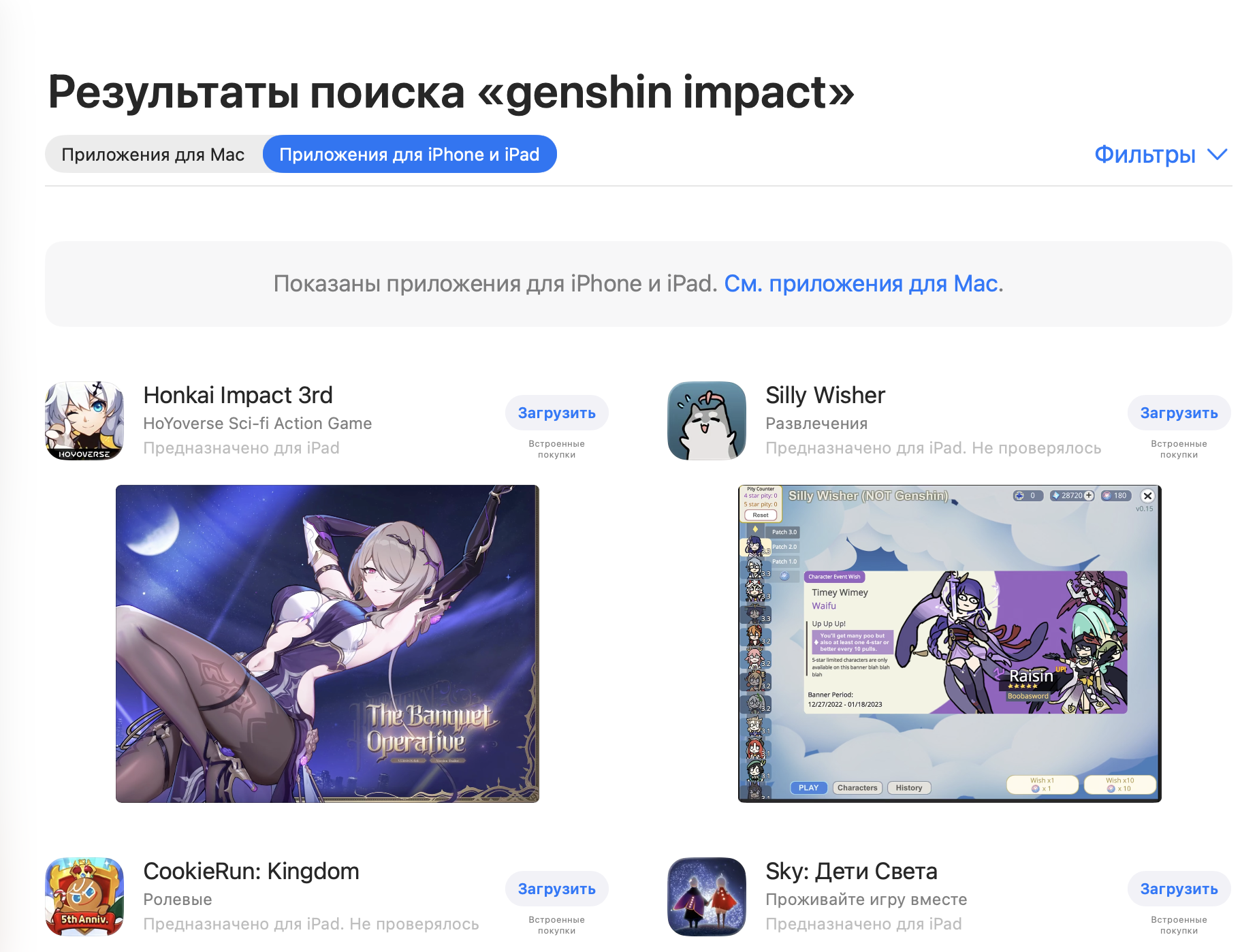Open the CookieRun: Kingdom title
This screenshot has height=952, width=1257.
coord(251,872)
